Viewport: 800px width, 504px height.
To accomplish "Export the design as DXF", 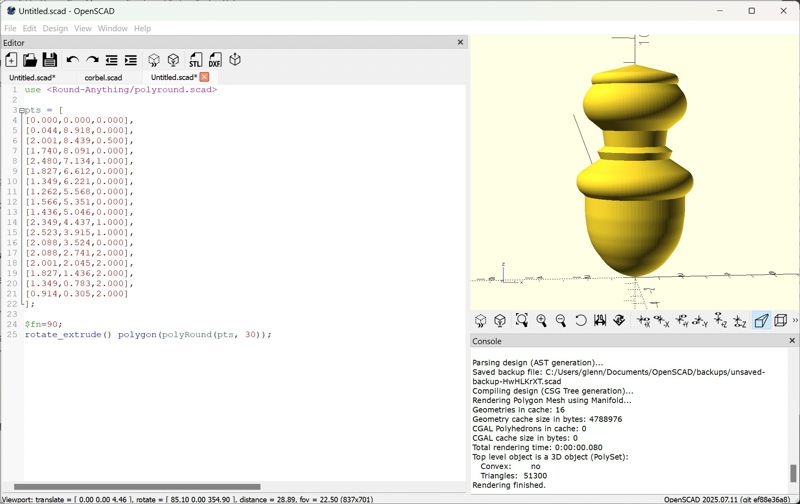I will (215, 61).
